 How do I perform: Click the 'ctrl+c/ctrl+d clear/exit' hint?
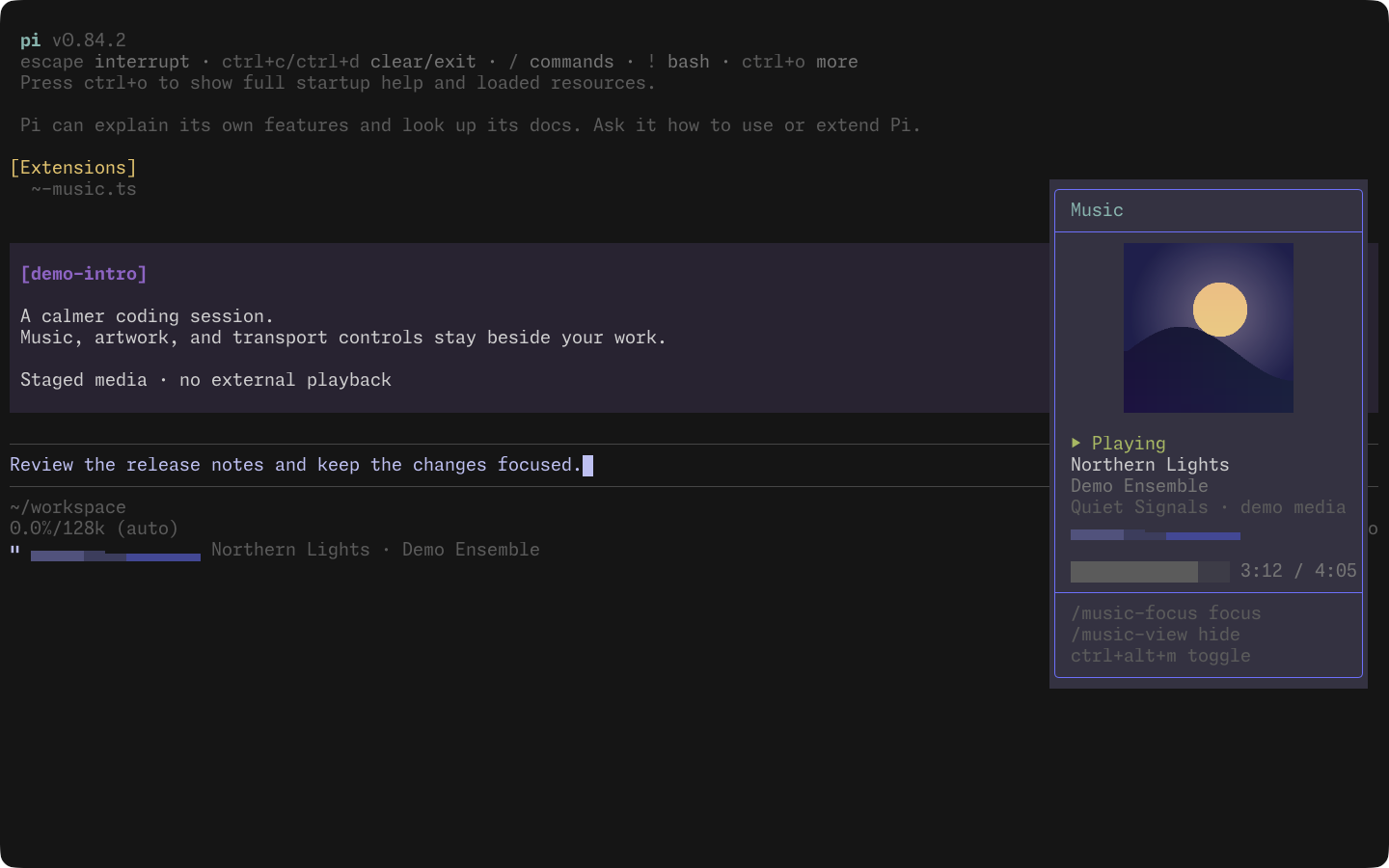coord(349,62)
